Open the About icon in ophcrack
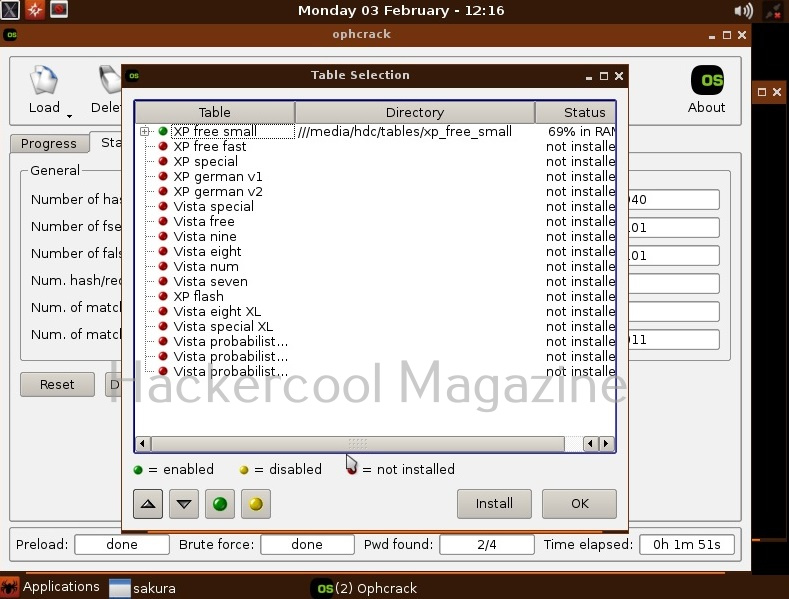 pyautogui.click(x=706, y=89)
